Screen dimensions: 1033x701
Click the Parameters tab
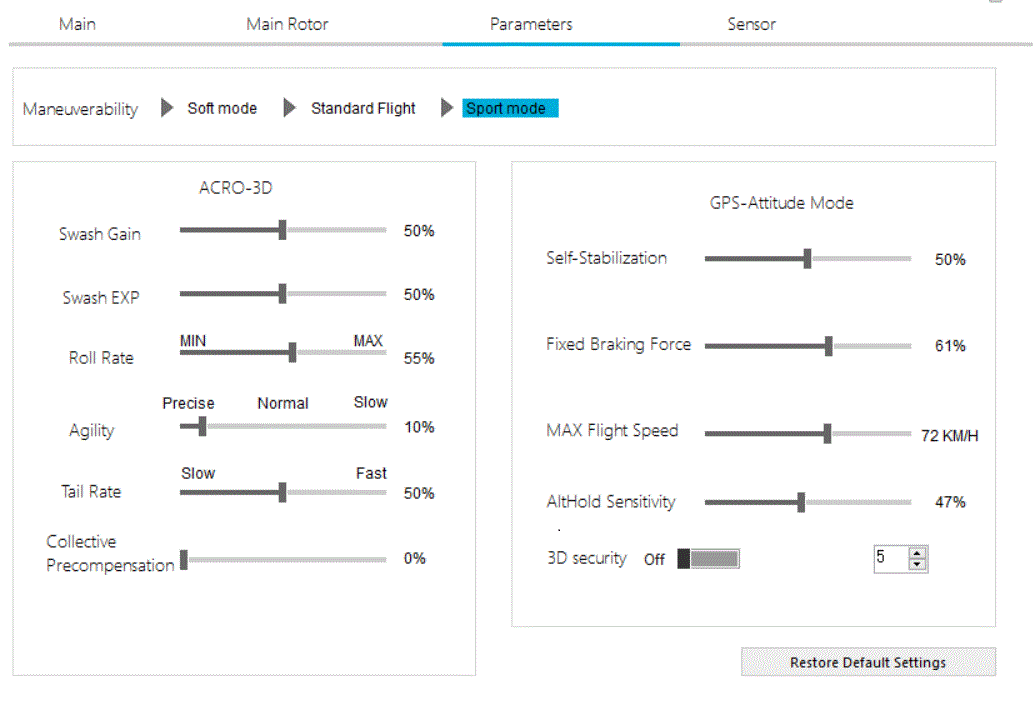[x=531, y=24]
